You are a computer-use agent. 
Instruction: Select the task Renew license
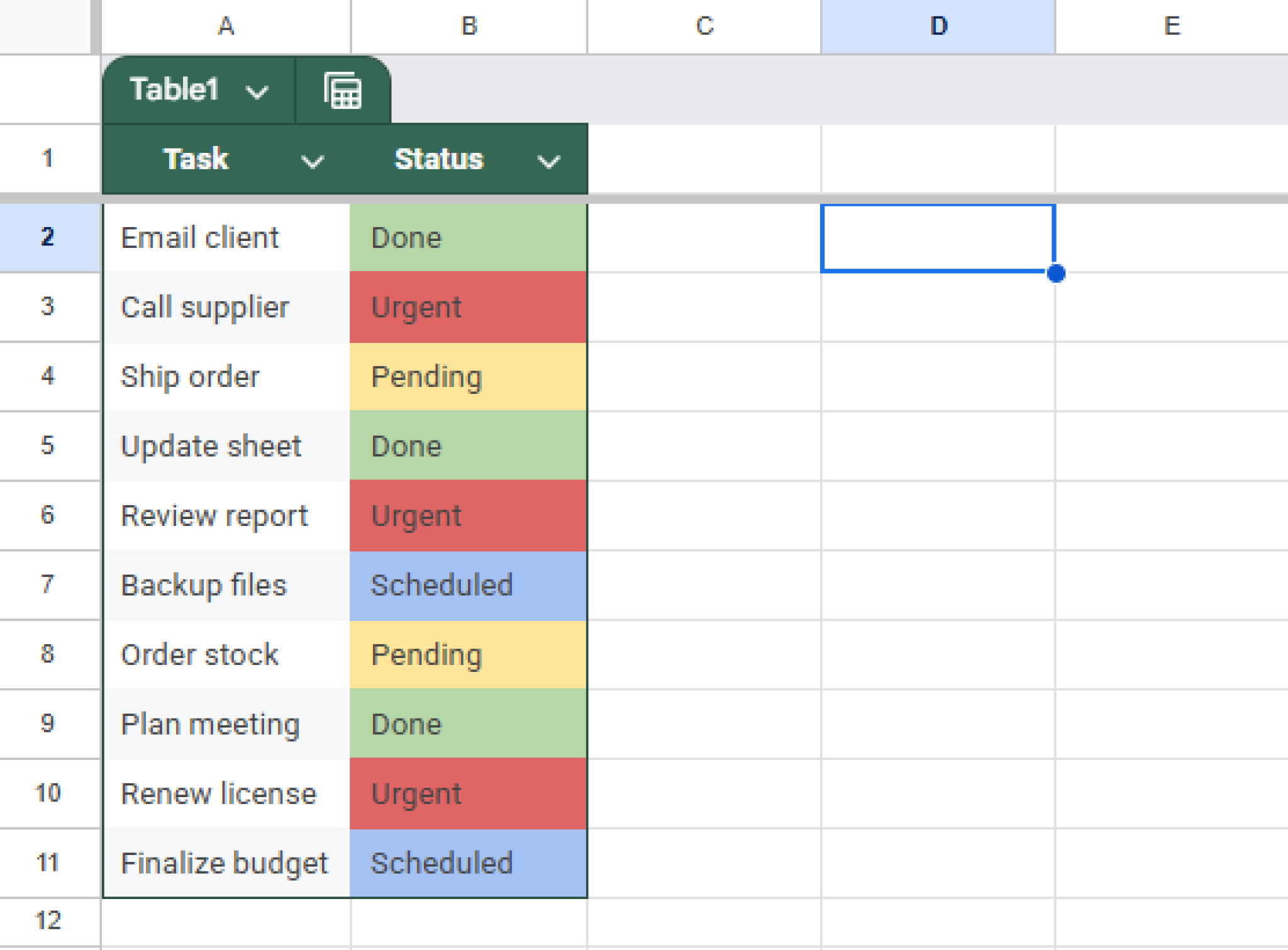click(x=226, y=793)
